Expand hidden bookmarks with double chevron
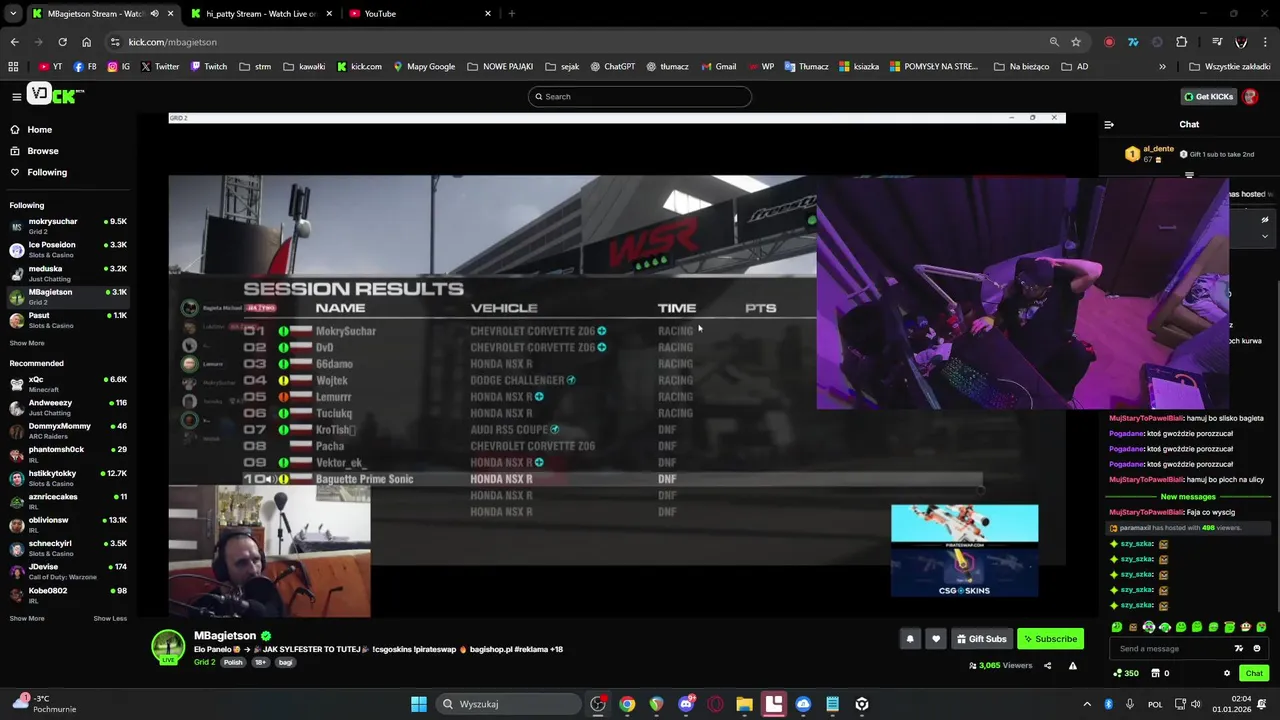 pyautogui.click(x=1162, y=67)
